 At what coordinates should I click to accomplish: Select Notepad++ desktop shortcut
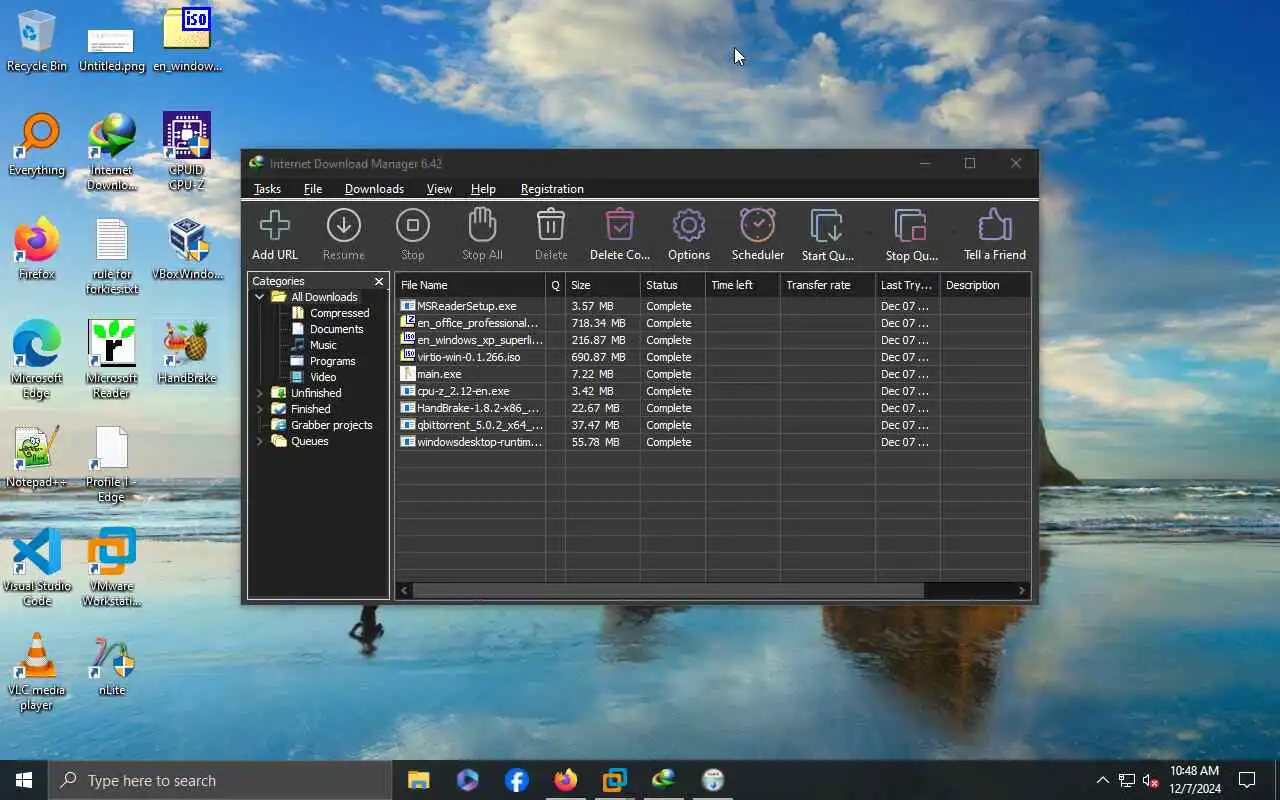37,457
